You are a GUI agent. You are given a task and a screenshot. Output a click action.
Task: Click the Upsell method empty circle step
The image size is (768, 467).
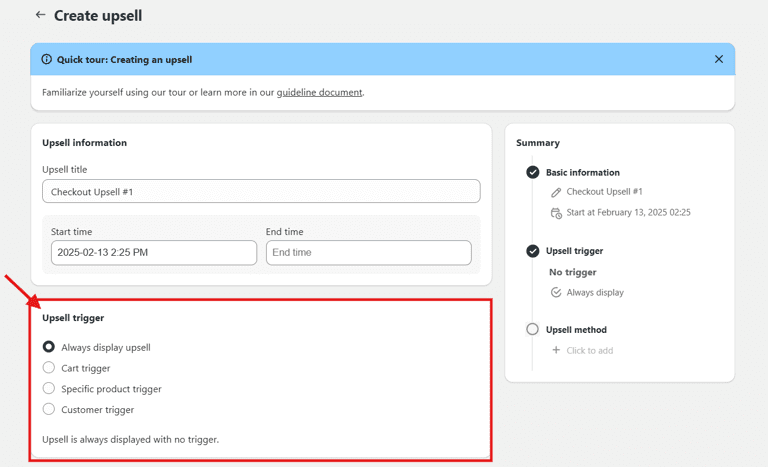click(x=533, y=329)
